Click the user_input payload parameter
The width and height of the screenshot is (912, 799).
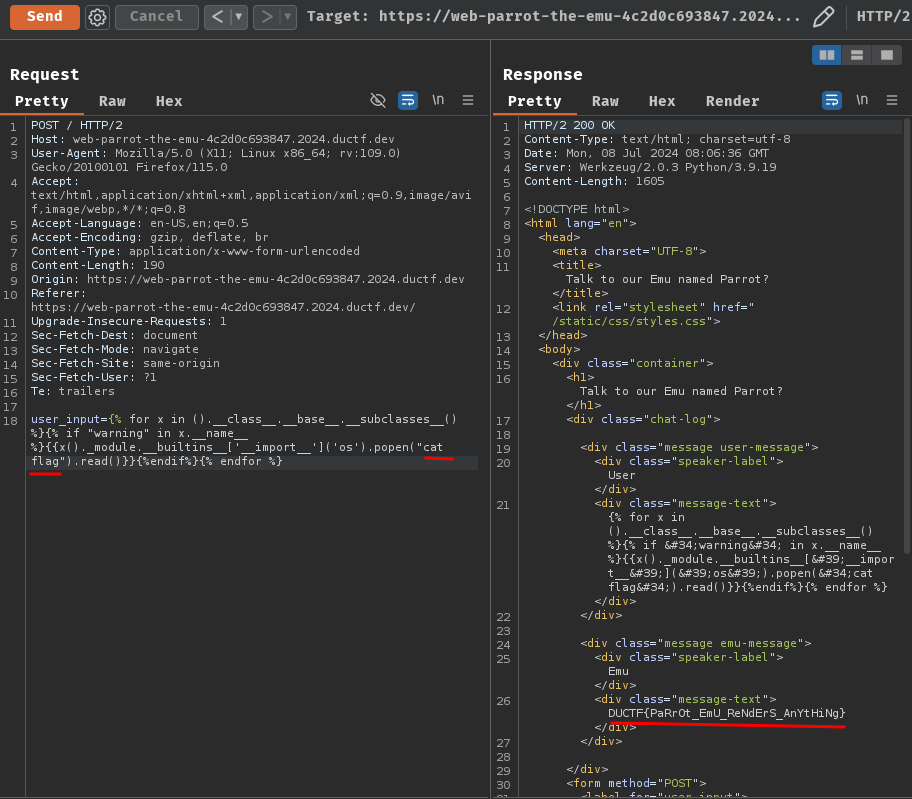pos(244,440)
